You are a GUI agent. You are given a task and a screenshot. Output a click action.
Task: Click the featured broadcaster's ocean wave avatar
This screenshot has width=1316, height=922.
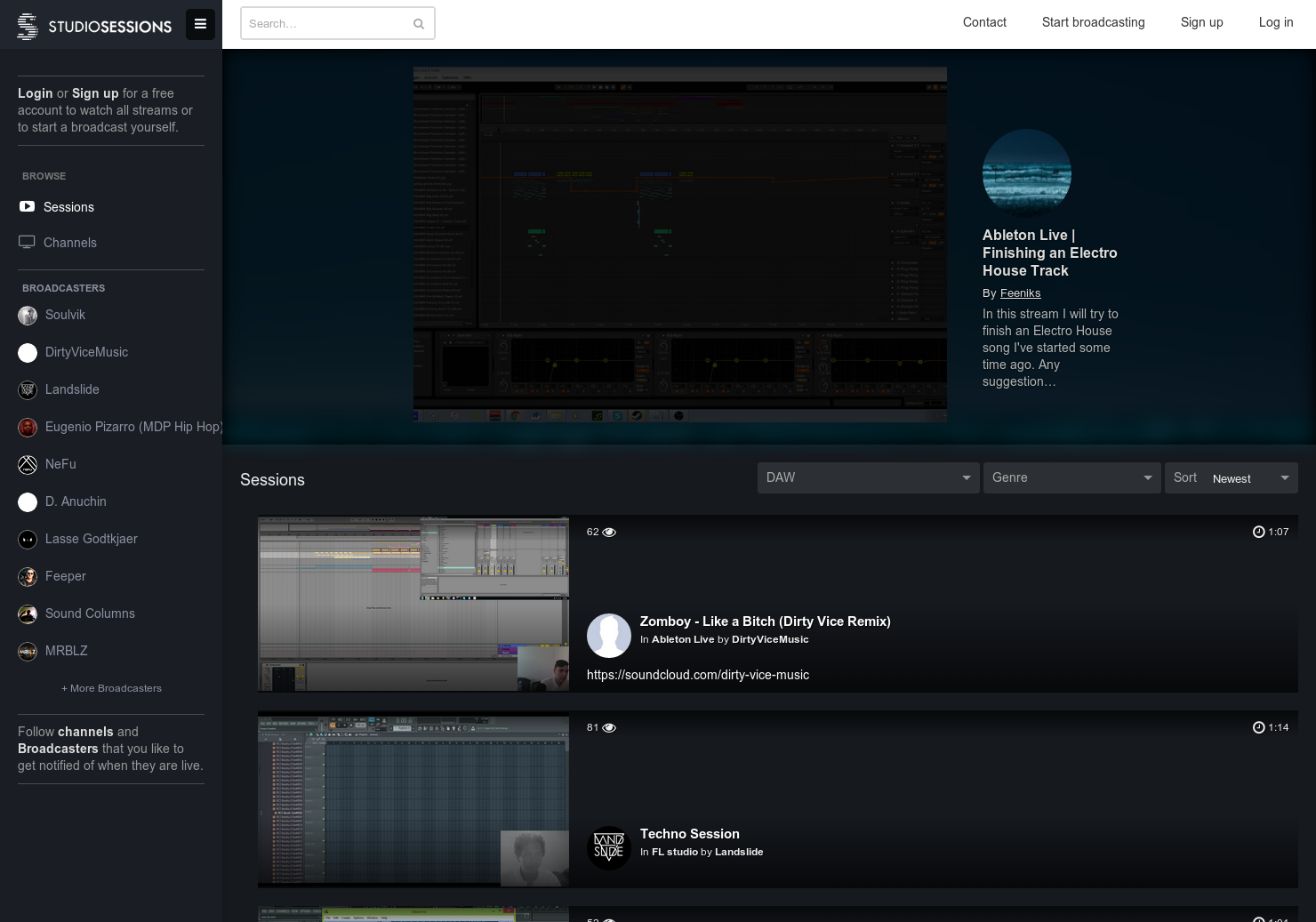click(x=1027, y=173)
